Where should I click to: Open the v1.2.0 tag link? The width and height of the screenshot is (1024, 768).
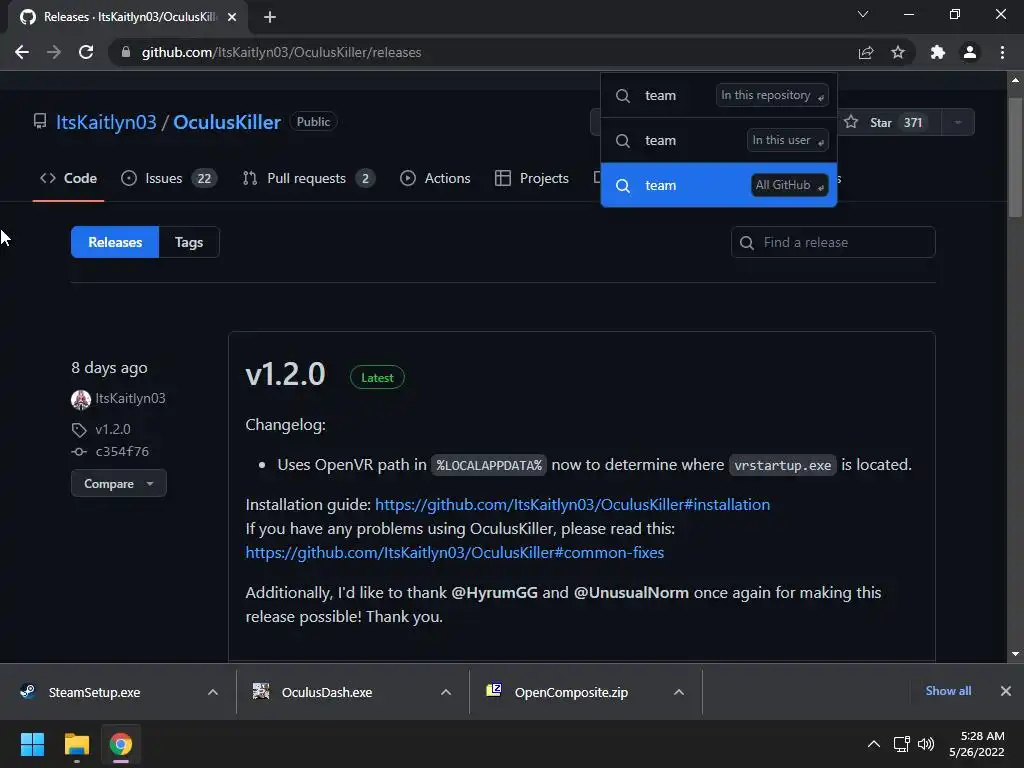point(112,430)
